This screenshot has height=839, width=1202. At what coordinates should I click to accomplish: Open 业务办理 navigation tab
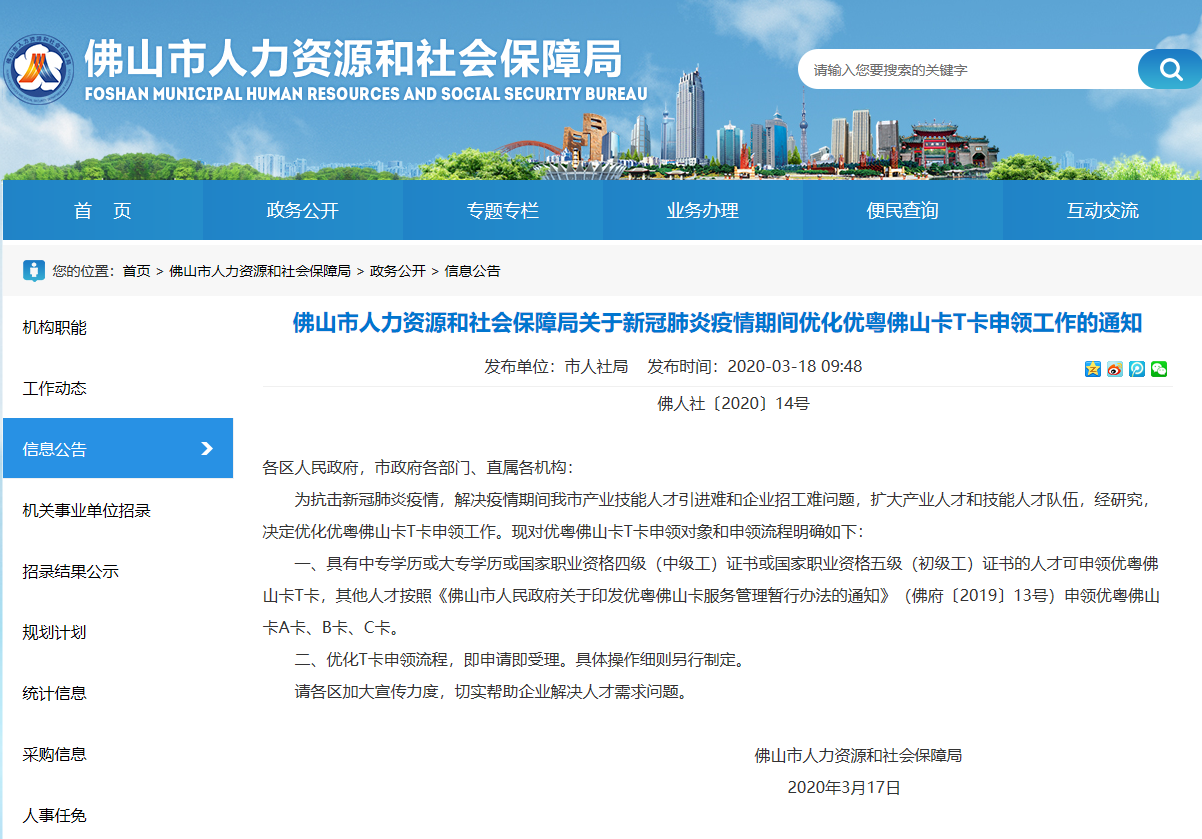[x=703, y=211]
